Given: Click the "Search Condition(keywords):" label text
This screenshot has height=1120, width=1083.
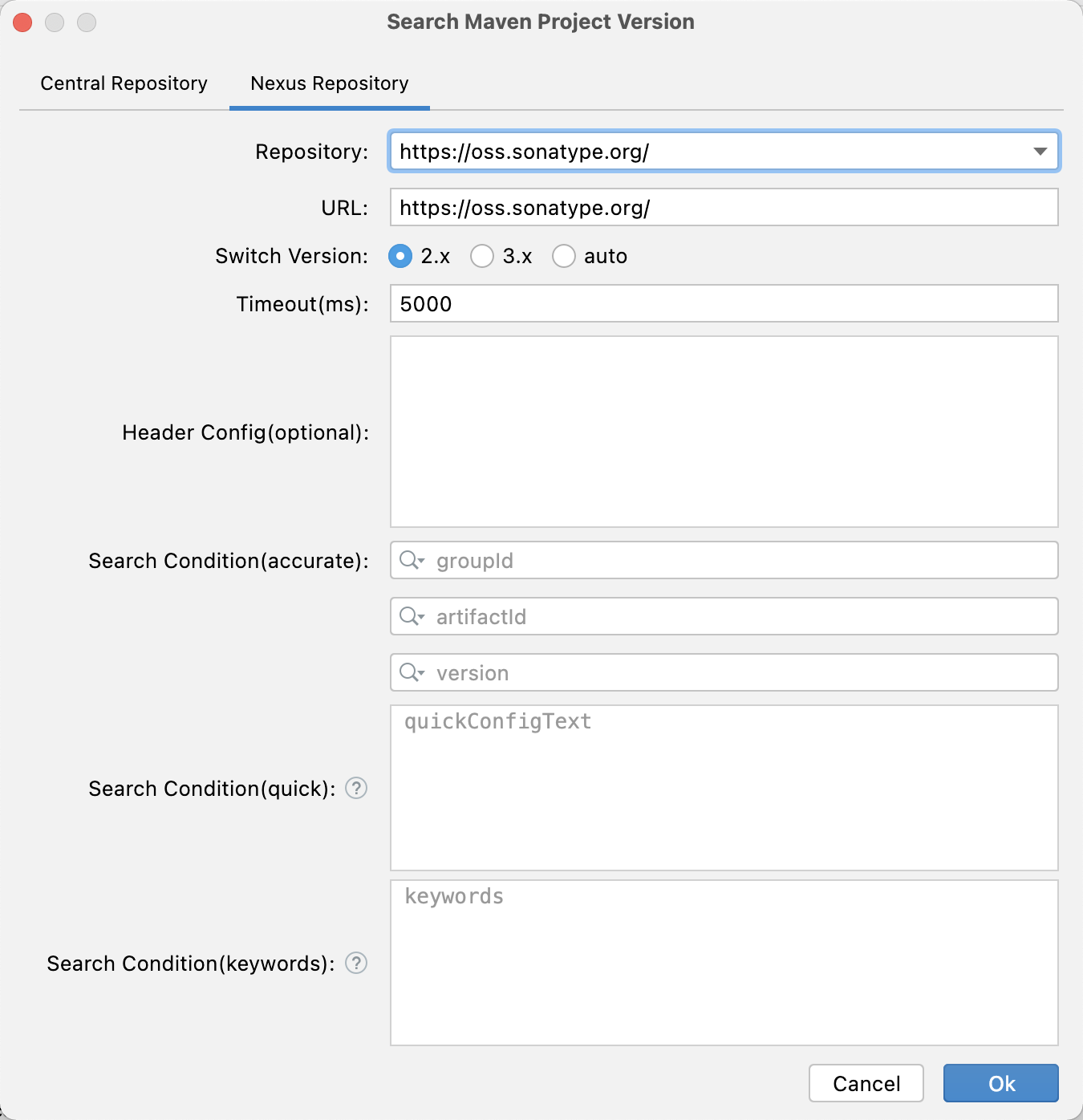Looking at the screenshot, I should pos(191,964).
